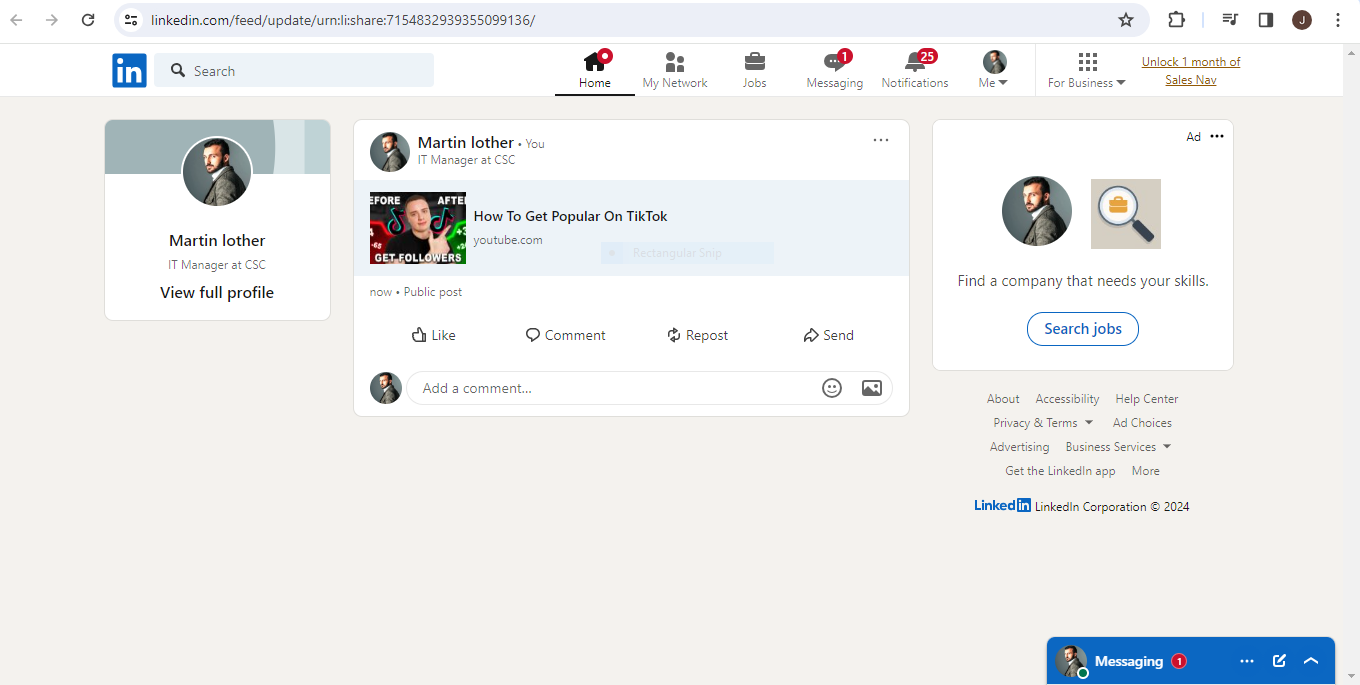Open the Messaging tab

click(835, 70)
